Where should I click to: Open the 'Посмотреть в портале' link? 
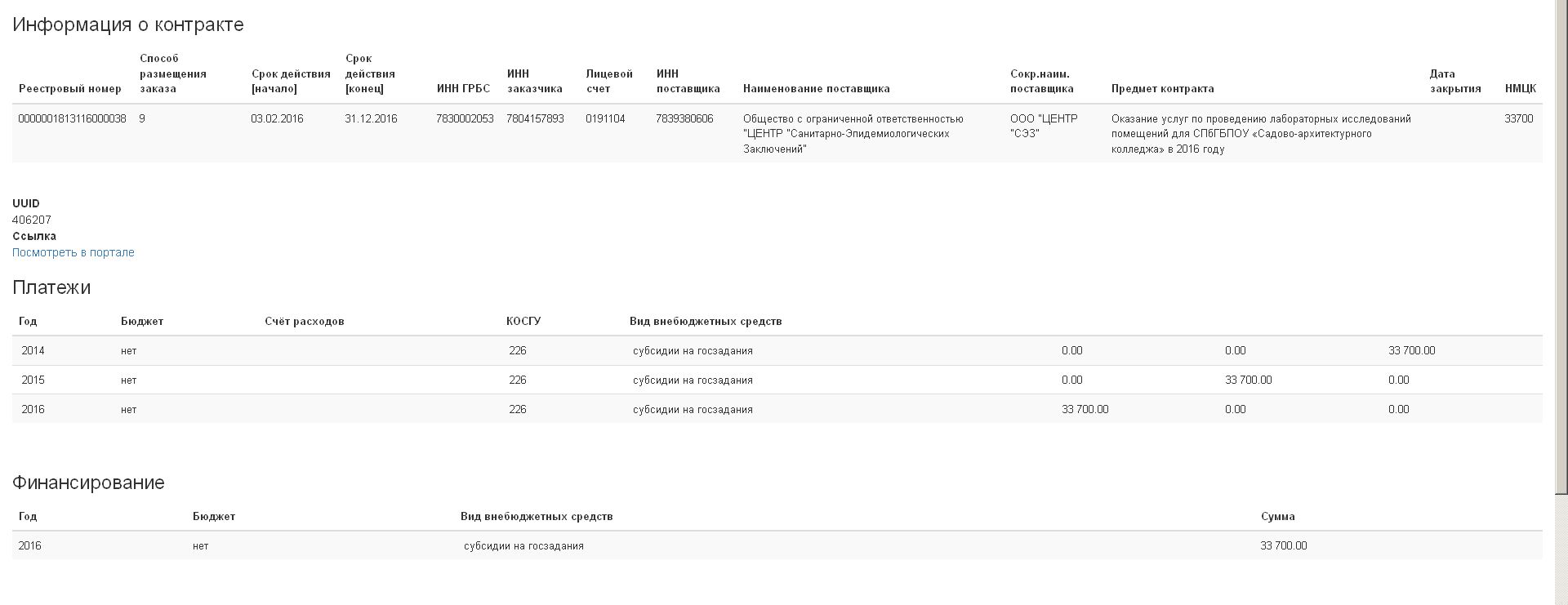coord(73,252)
